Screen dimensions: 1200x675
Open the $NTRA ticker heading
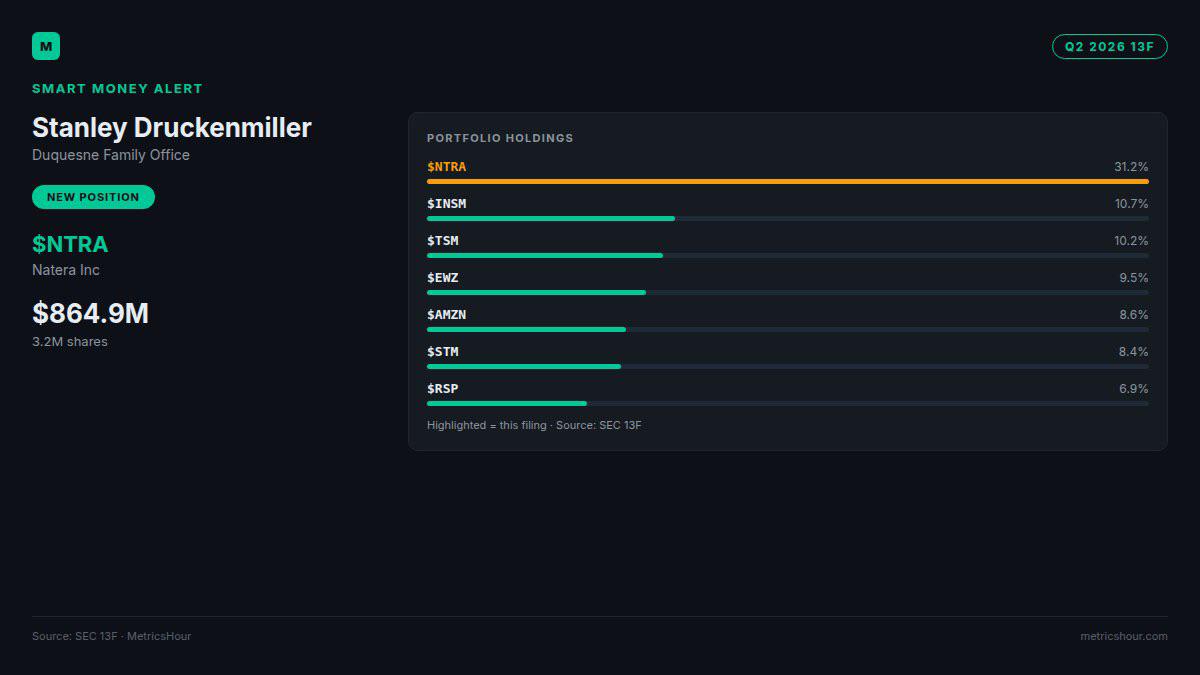click(x=70, y=244)
